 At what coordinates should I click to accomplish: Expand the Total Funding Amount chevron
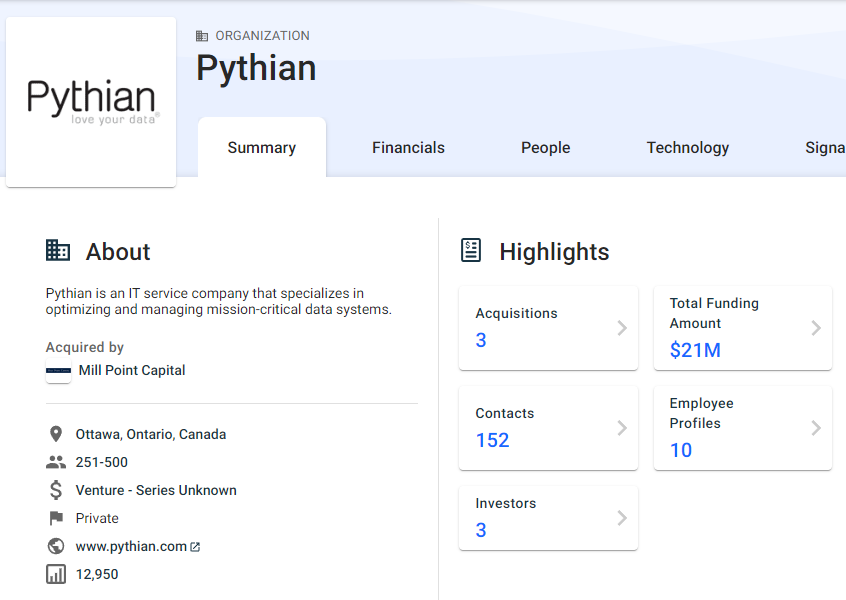(816, 328)
